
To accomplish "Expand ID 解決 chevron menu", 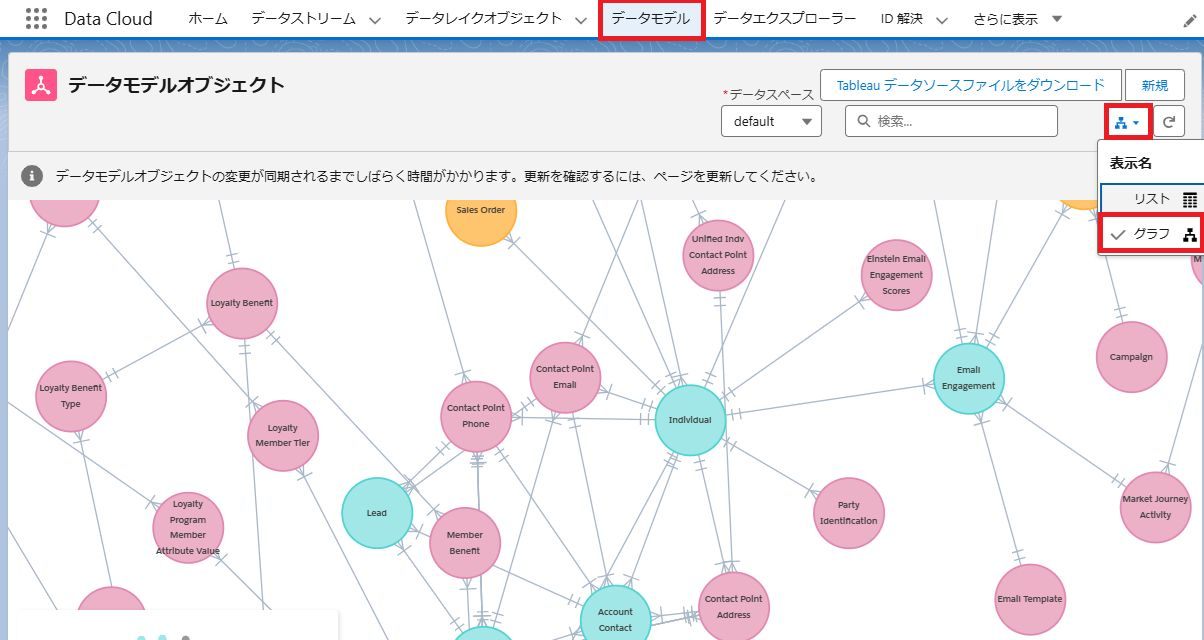I will coord(940,20).
